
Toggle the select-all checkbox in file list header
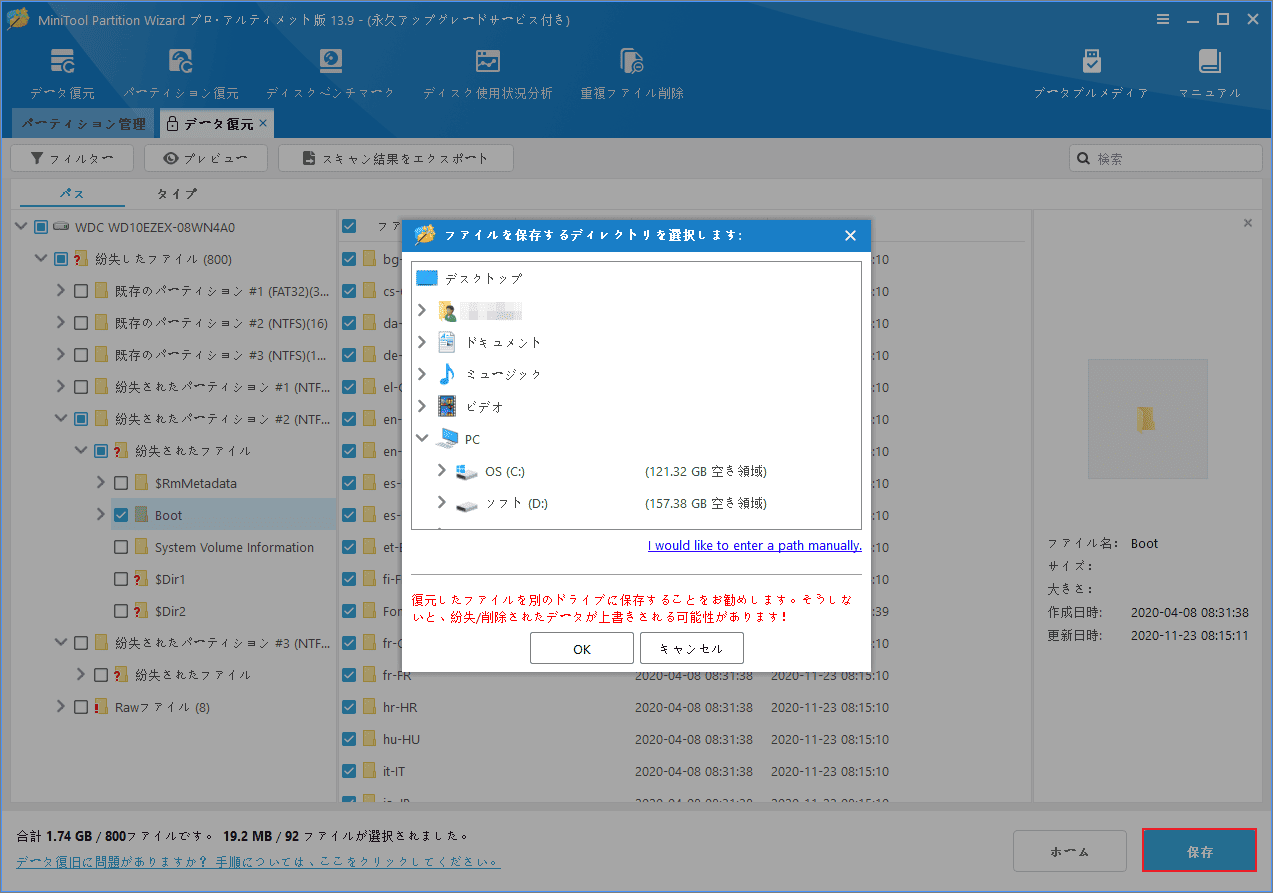(349, 226)
